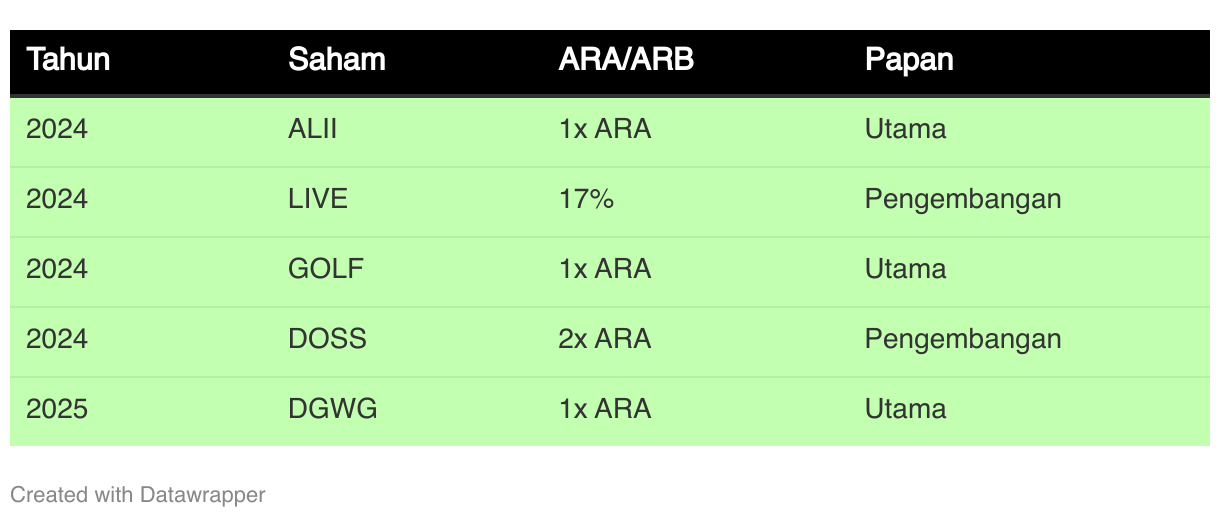Click 1x ARA in the GOLF row
Viewport: 1220px width, 518px height.
point(605,269)
